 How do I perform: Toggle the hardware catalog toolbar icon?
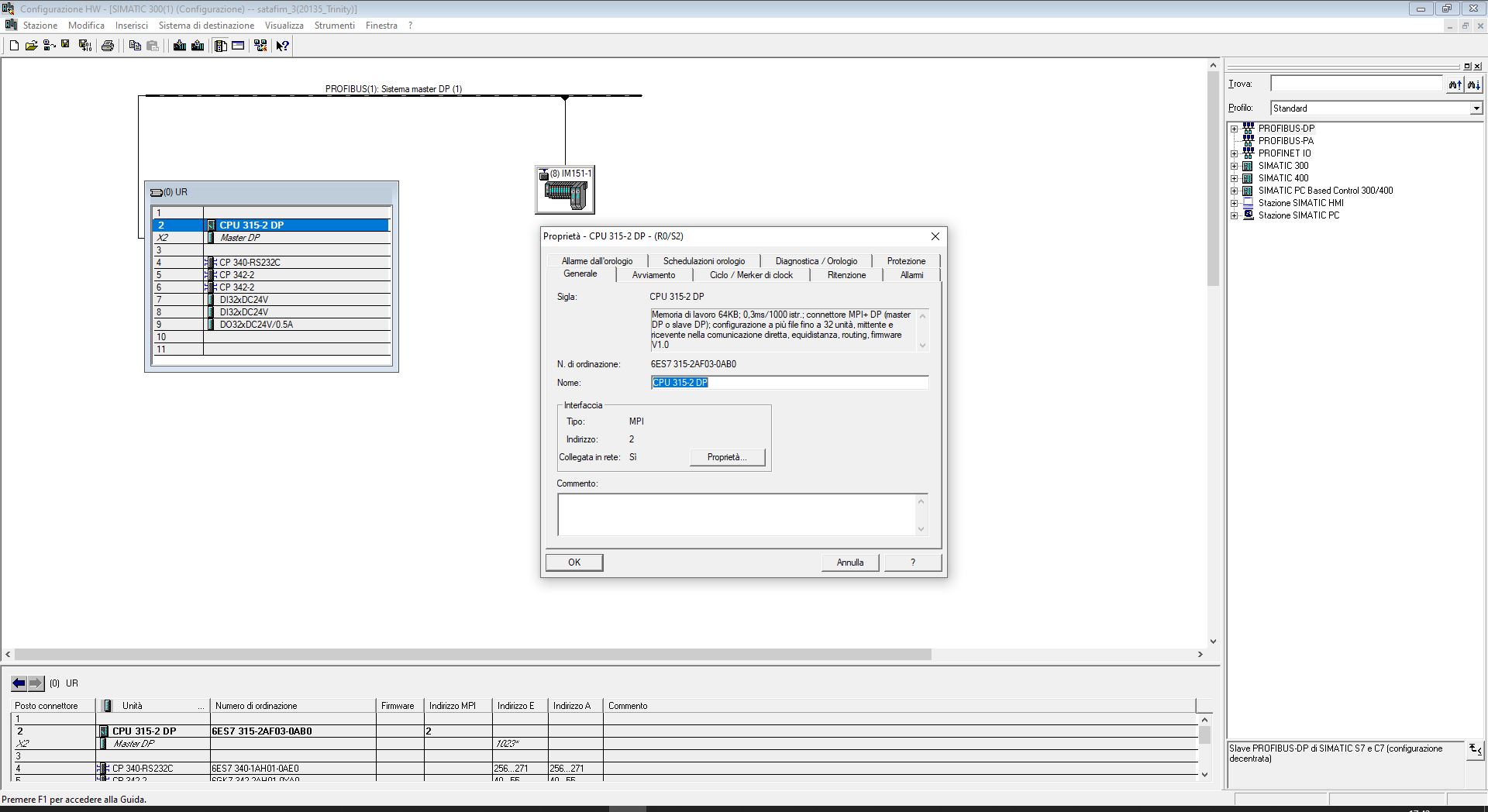point(221,46)
